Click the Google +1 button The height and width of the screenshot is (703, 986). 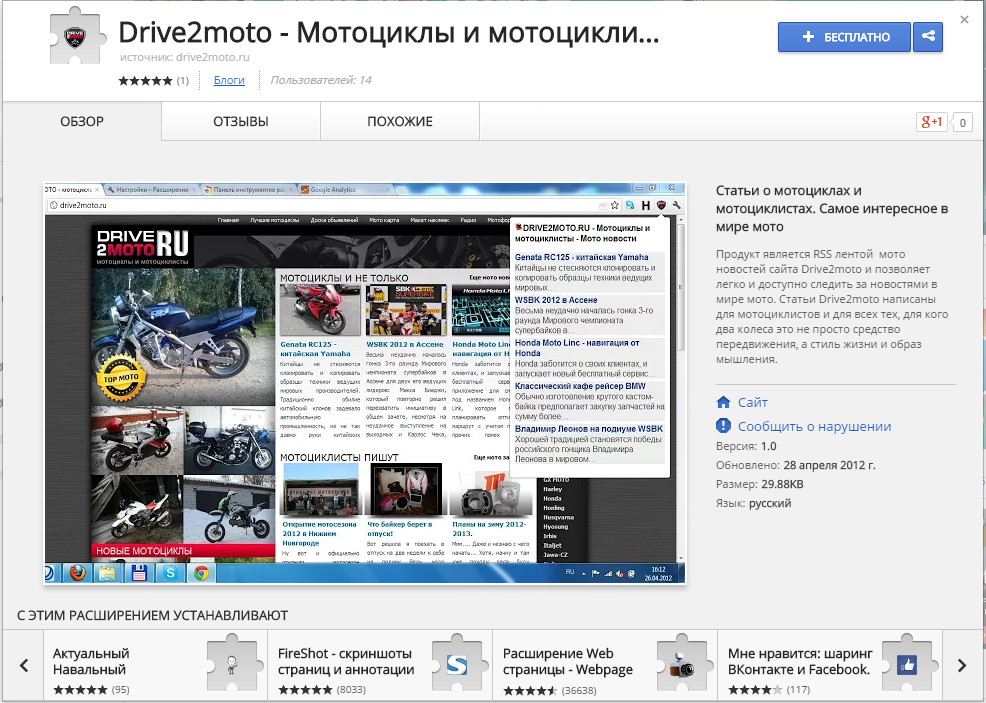coord(931,122)
